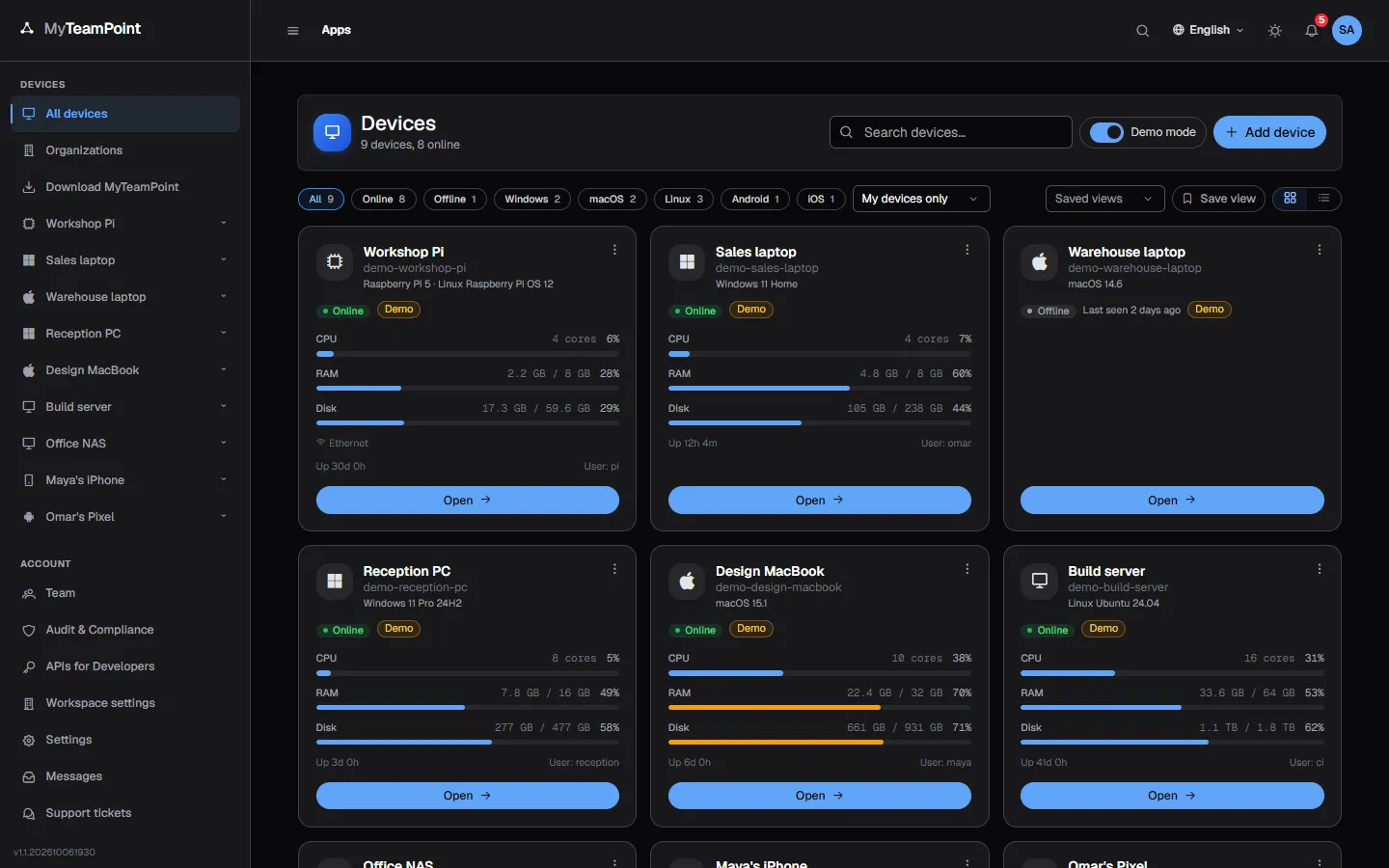Open the search magnifier icon in header

(x=1142, y=30)
